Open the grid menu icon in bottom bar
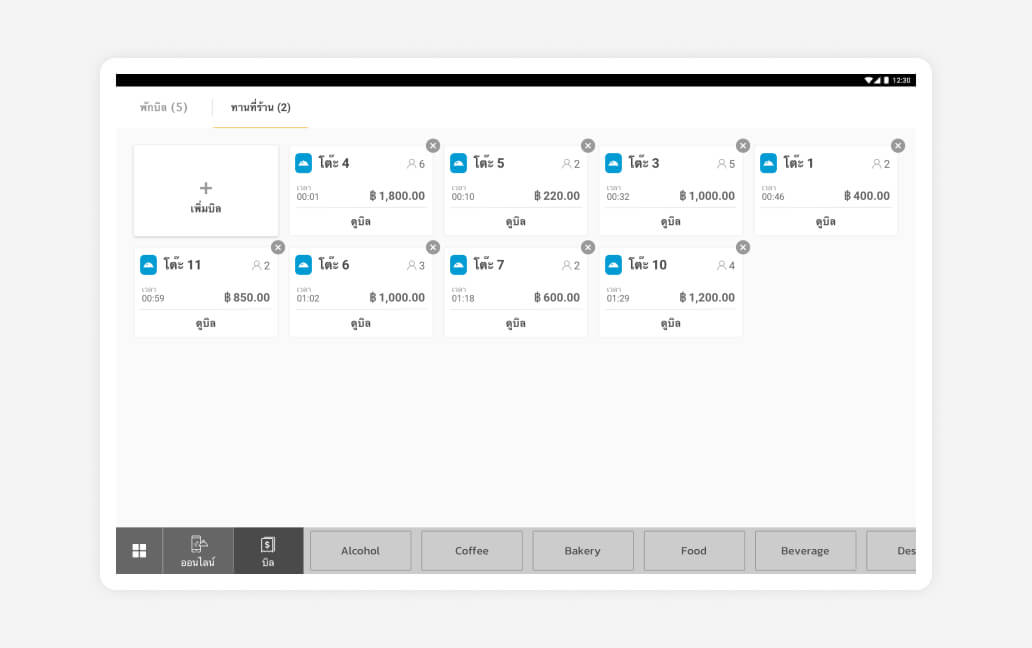This screenshot has width=1032, height=648. (x=139, y=551)
